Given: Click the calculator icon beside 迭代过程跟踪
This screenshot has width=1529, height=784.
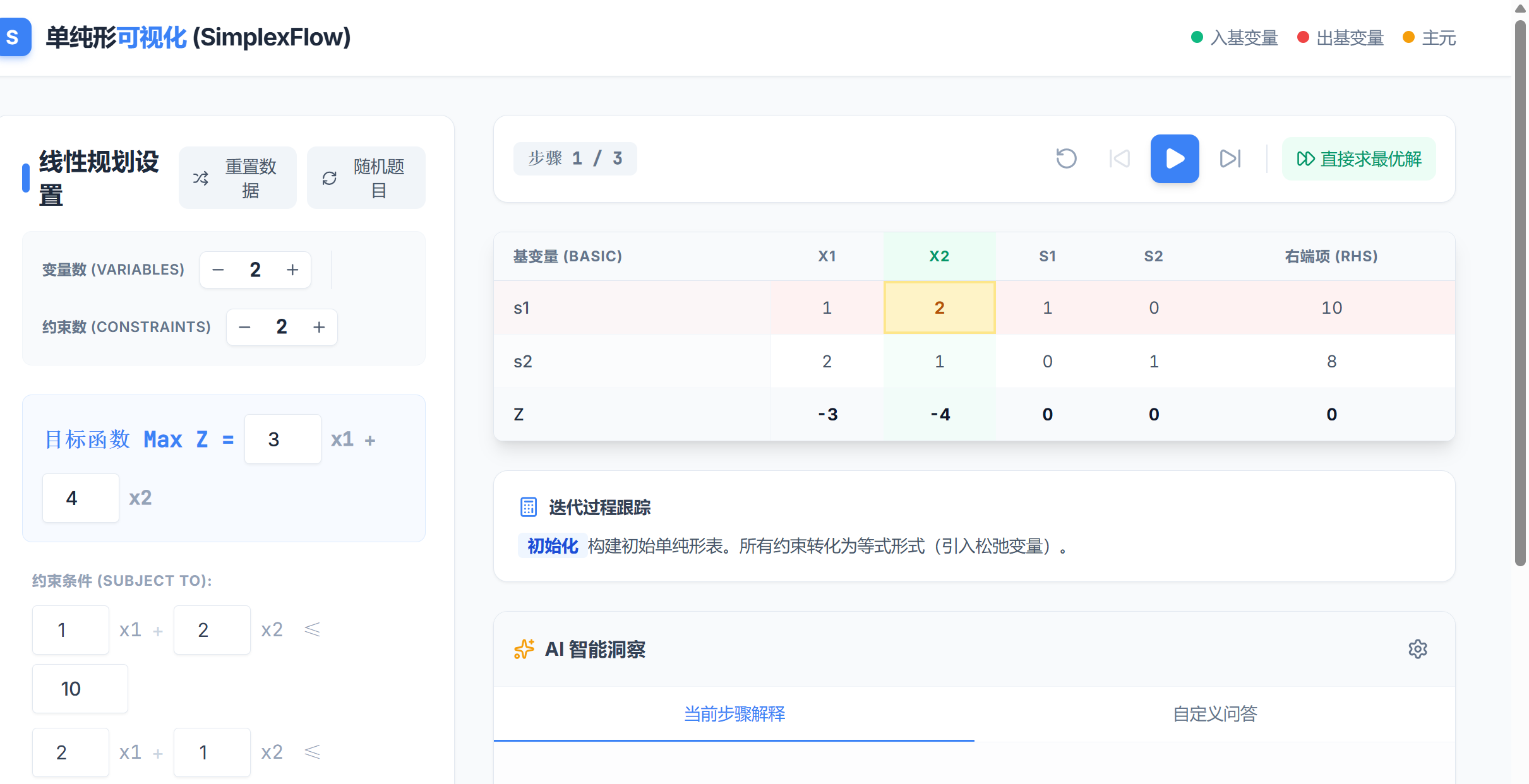Looking at the screenshot, I should pyautogui.click(x=528, y=507).
